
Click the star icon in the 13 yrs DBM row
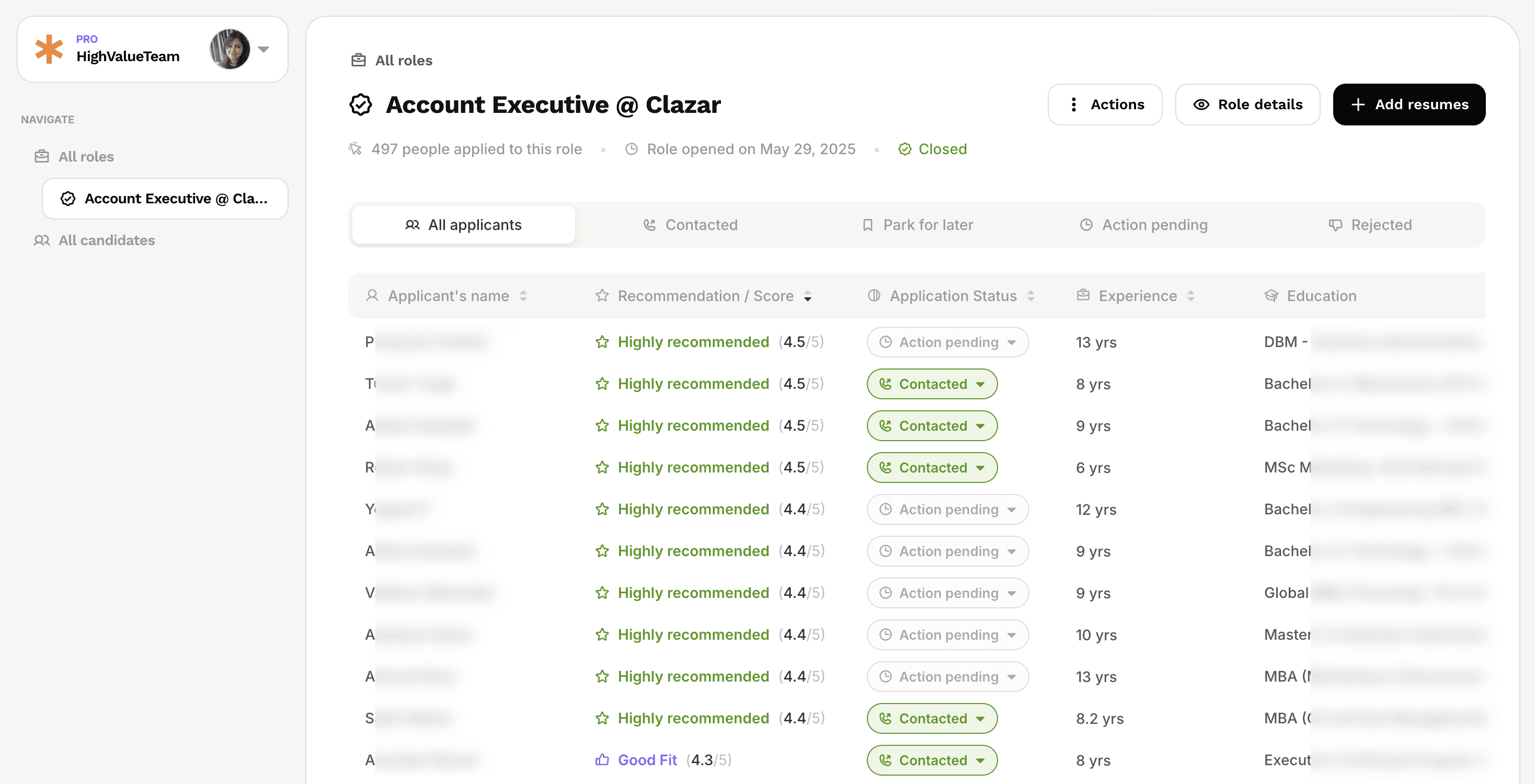[602, 342]
